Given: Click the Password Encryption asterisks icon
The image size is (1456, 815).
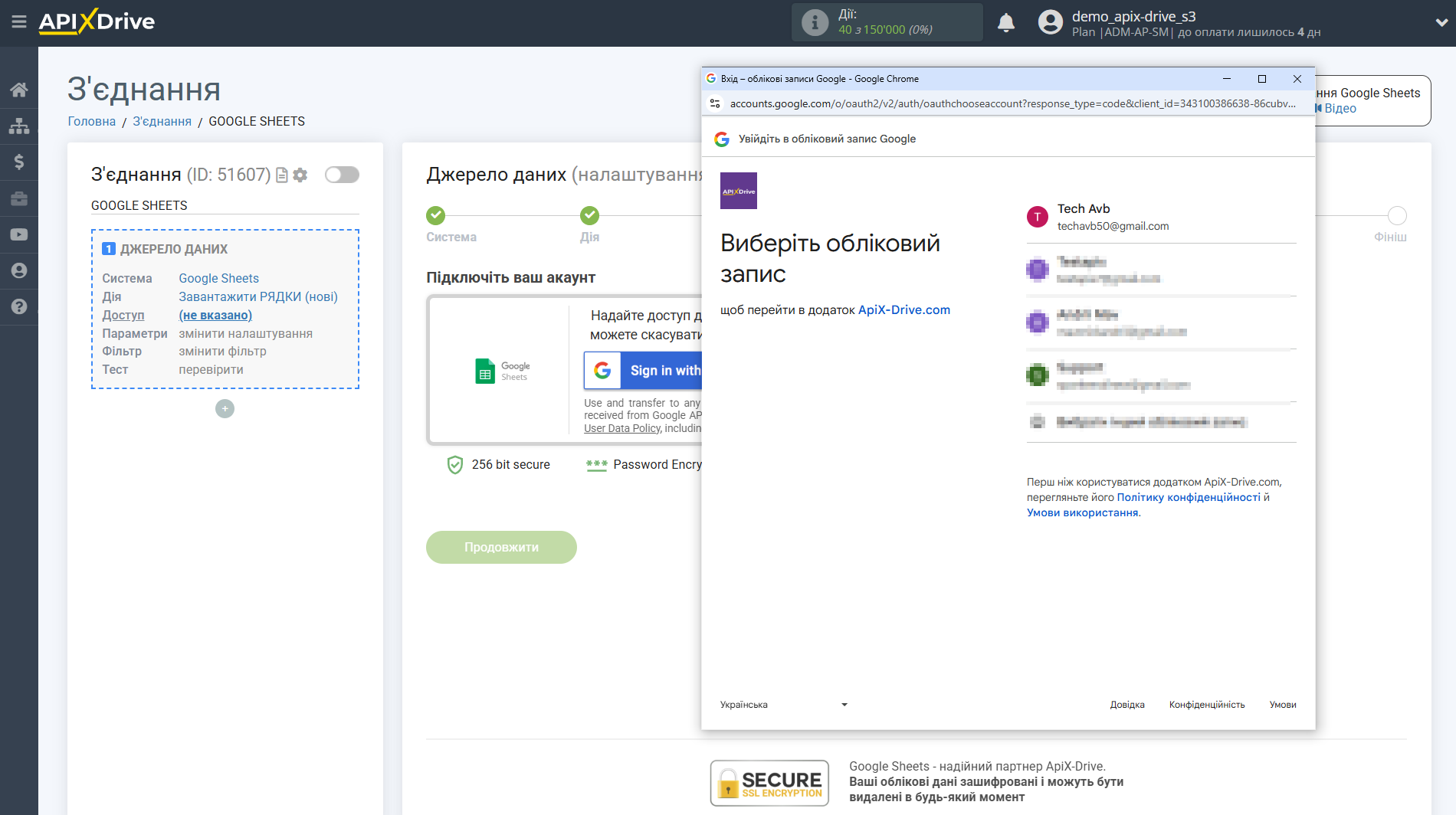Looking at the screenshot, I should click(596, 465).
